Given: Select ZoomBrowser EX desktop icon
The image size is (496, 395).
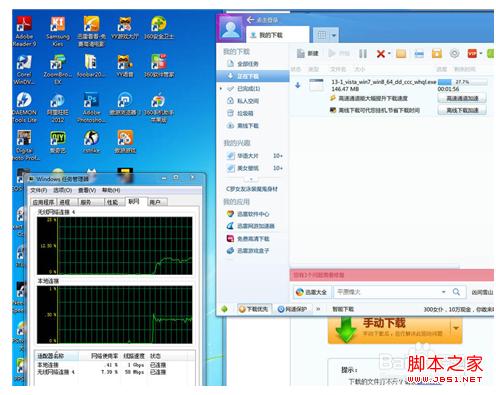Looking at the screenshot, I should click(58, 69).
